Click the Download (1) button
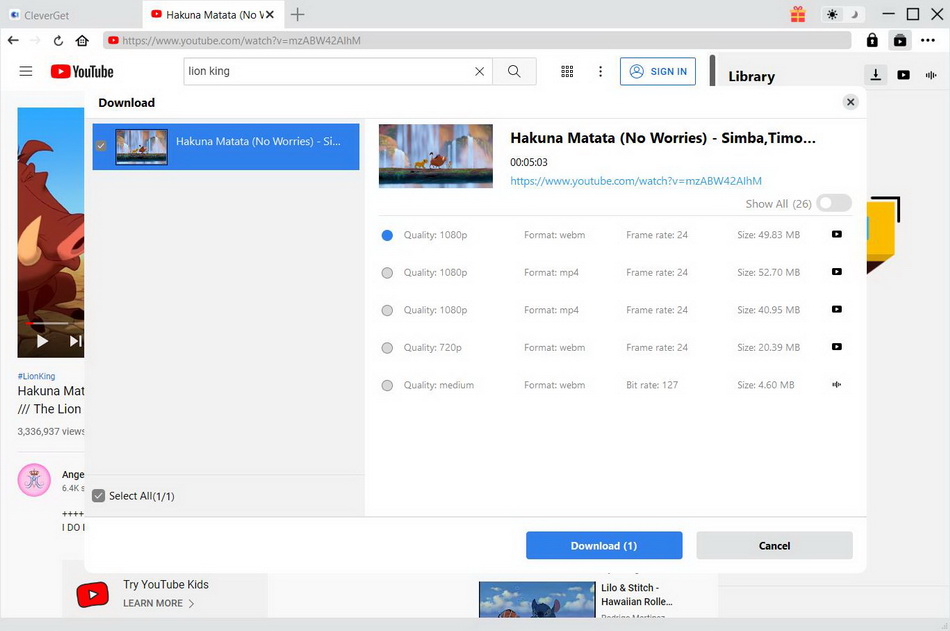950x631 pixels. point(604,545)
